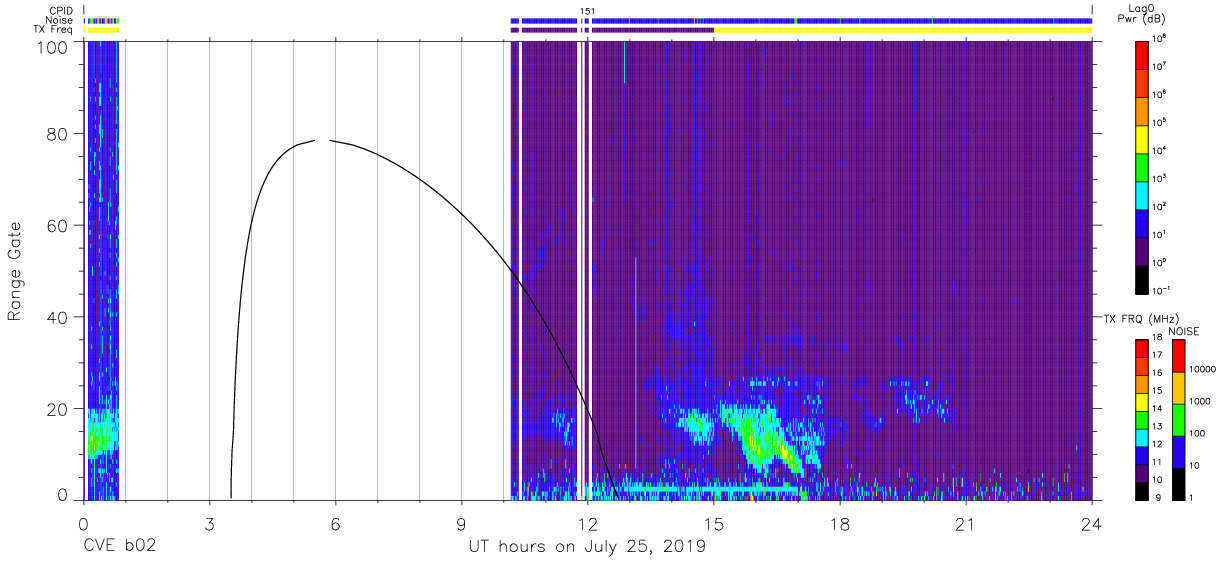This screenshot has width=1228, height=567.
Task: Click the 20 tick on Range Gate axis
Action: [58, 409]
